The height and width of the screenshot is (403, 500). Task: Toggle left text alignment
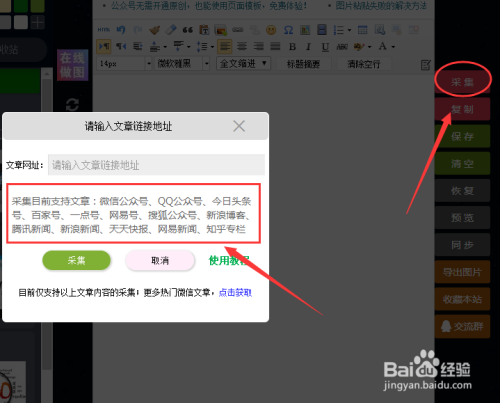point(225,46)
